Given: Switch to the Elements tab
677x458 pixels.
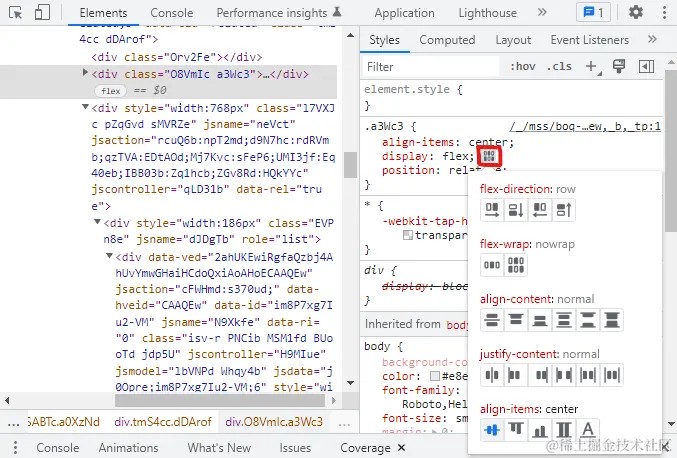Looking at the screenshot, I should click(x=103, y=13).
